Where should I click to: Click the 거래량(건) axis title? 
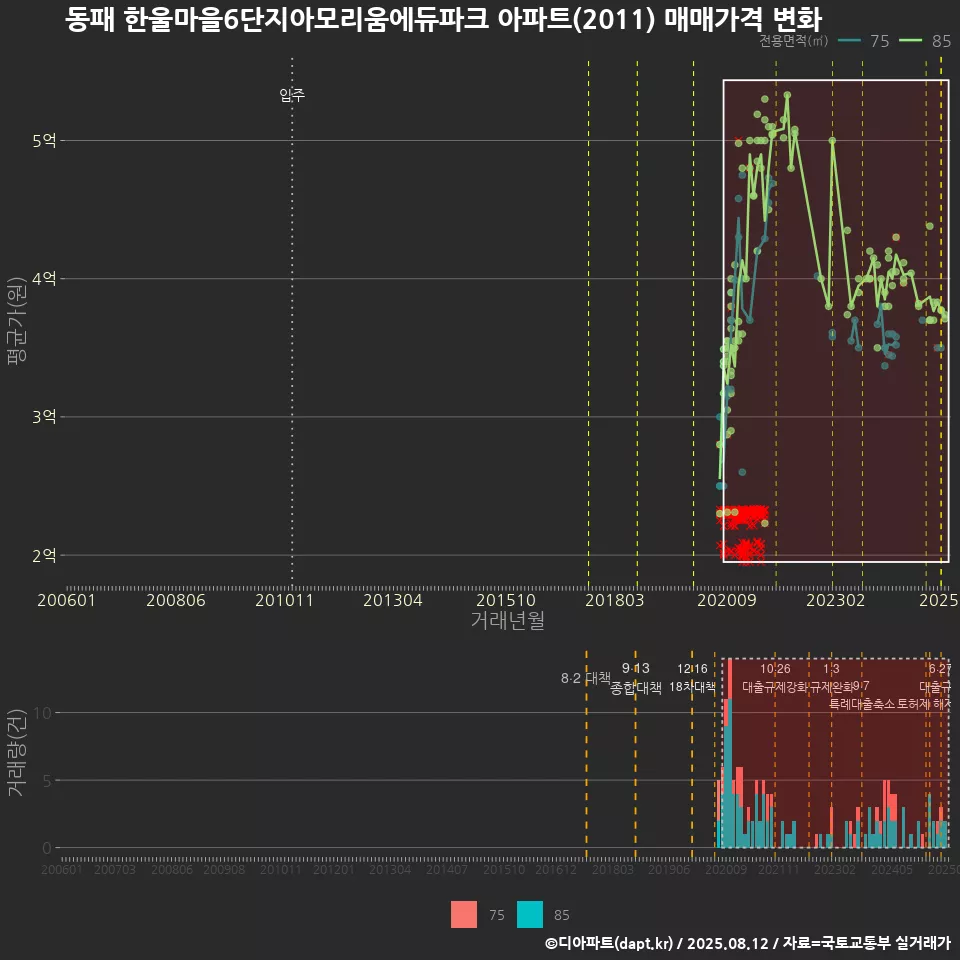coord(17,752)
